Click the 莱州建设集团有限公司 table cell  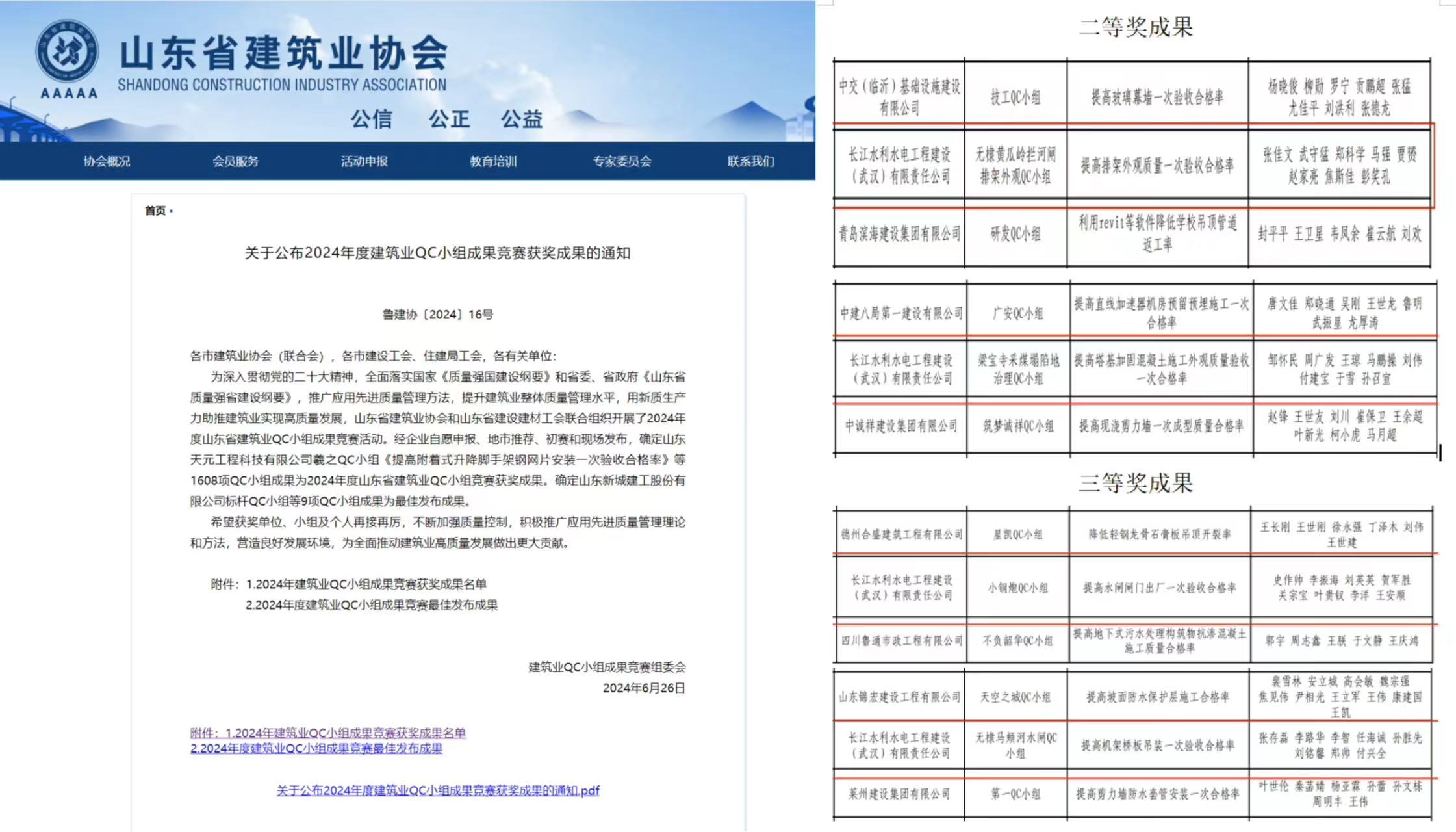pos(899,794)
